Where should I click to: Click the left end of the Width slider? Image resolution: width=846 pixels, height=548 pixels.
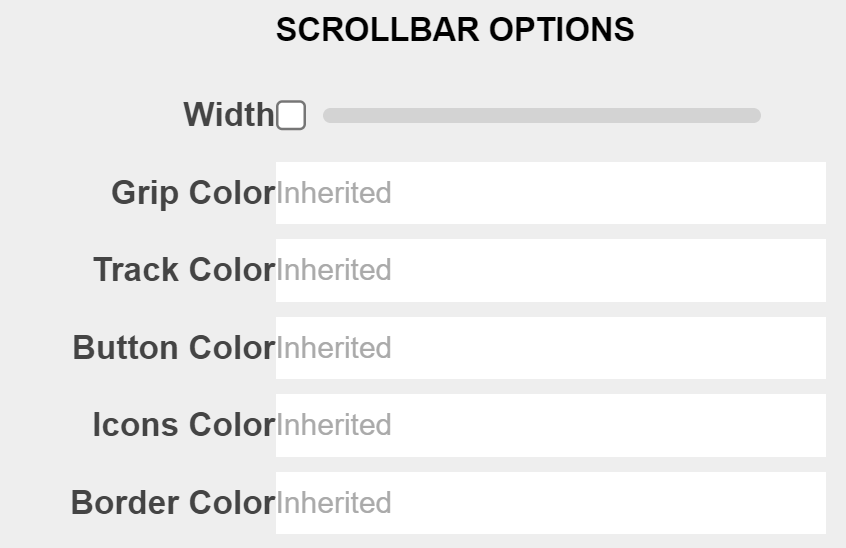[329, 116]
